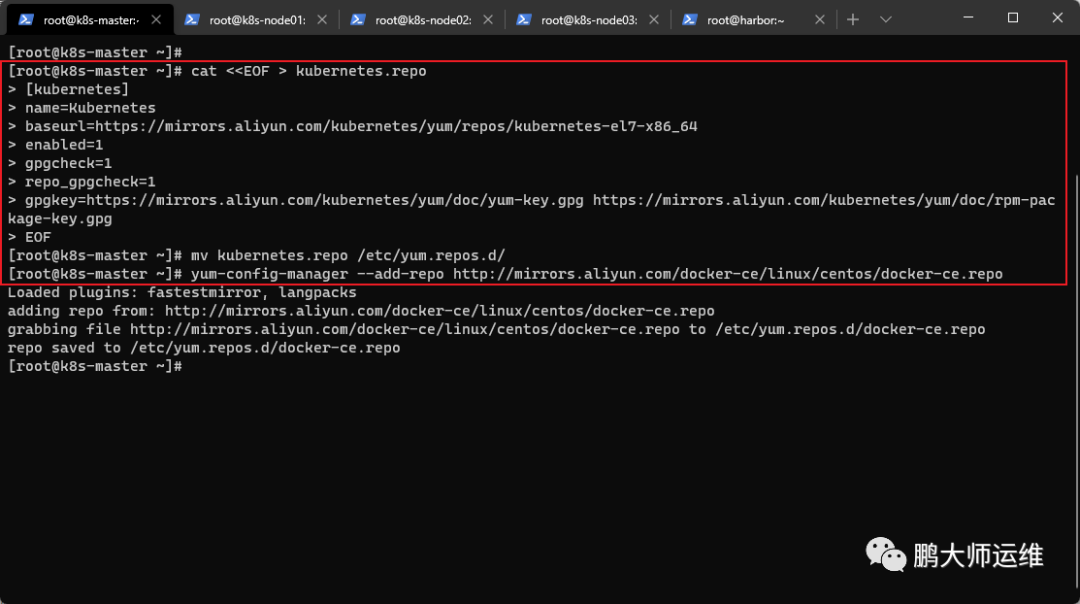Close the root@k8s-node02 tab
The height and width of the screenshot is (604, 1080).
click(x=488, y=19)
